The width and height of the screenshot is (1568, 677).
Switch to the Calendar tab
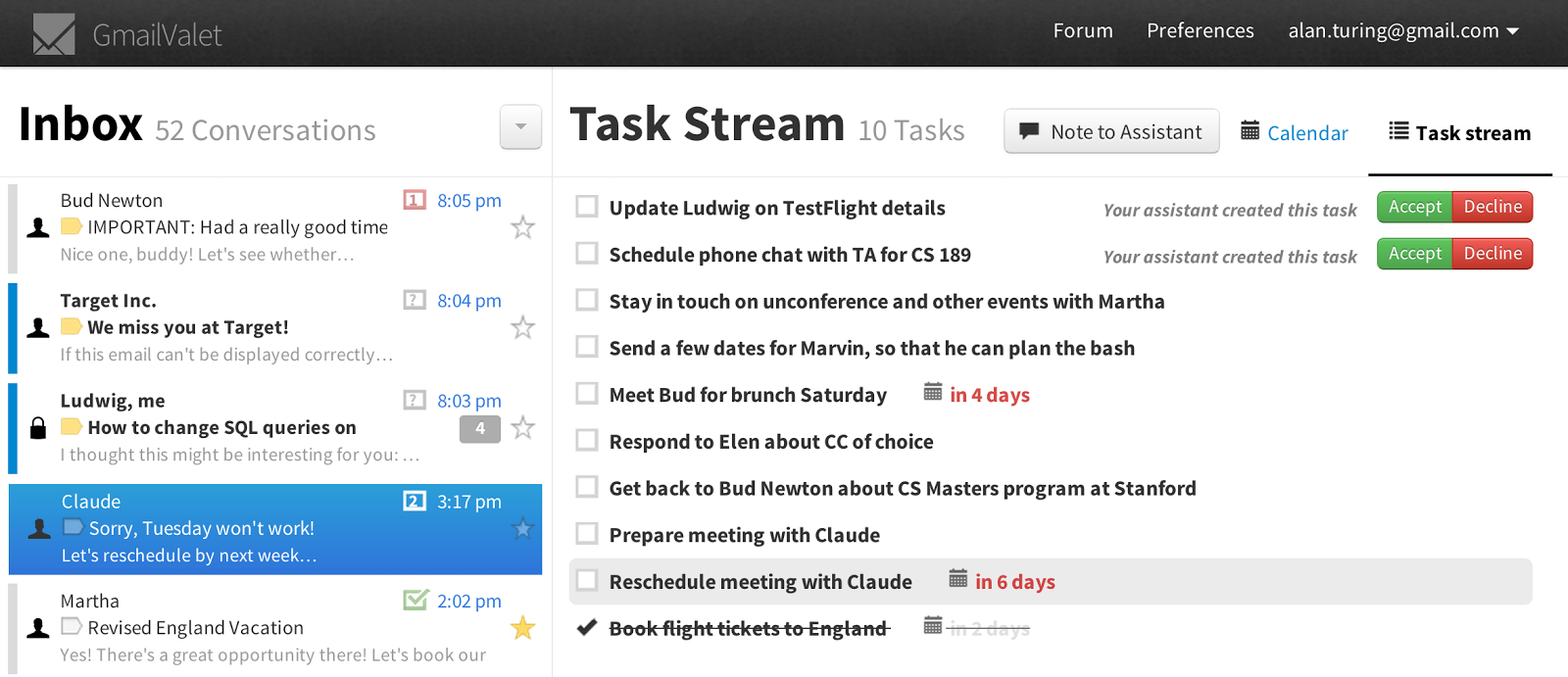(x=1295, y=132)
